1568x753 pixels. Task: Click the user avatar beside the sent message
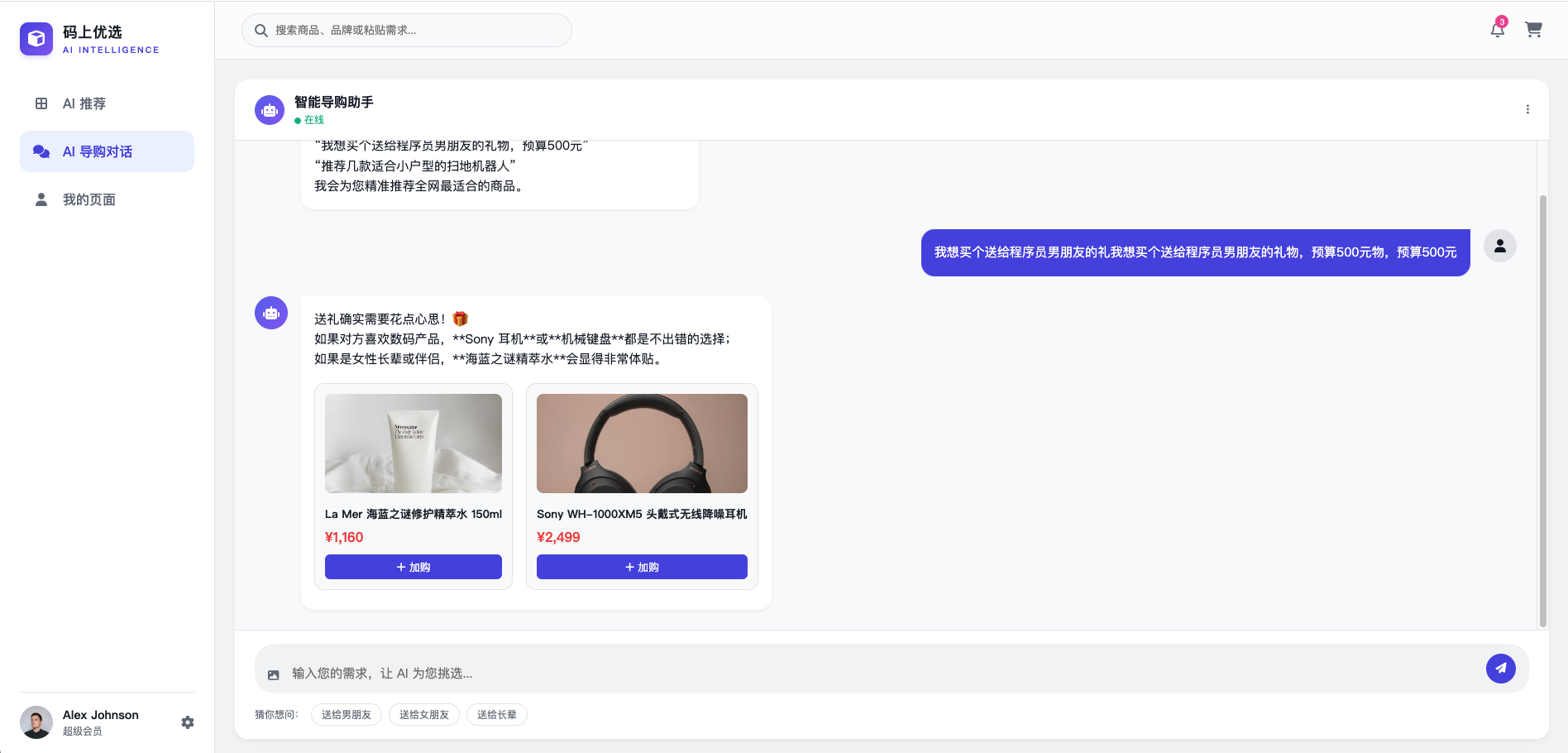tap(1500, 246)
